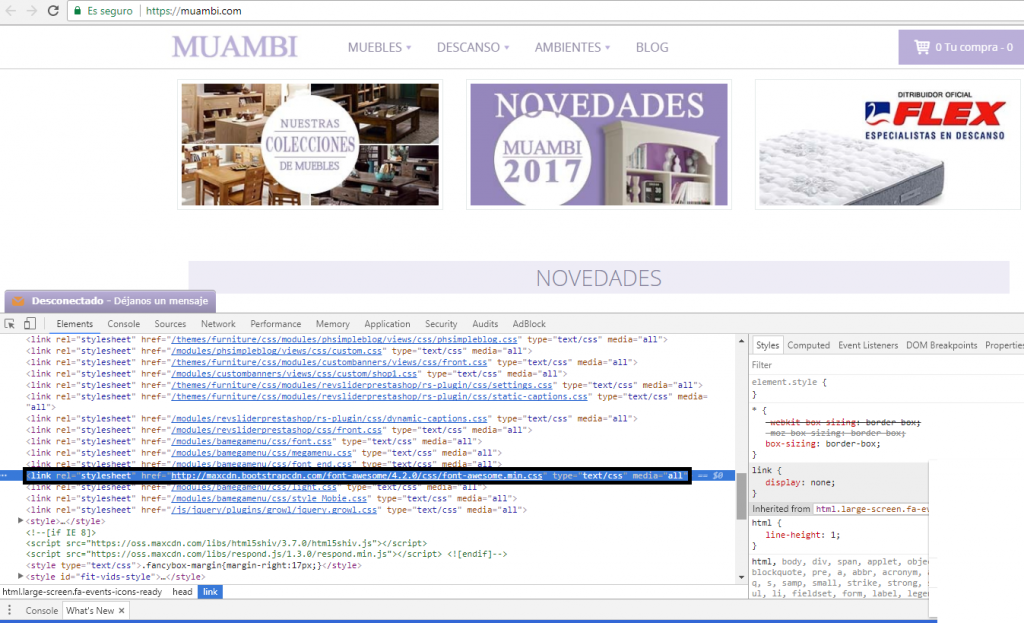Open the font-awesome.min.css stylesheet link
This screenshot has height=623, width=1024.
tap(356, 476)
